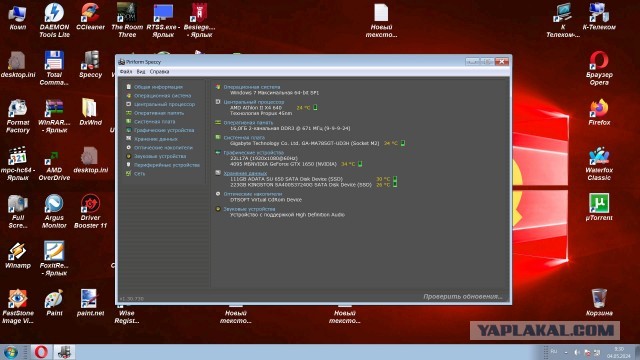
Task: Open Opera from the taskbar
Action: [41, 352]
